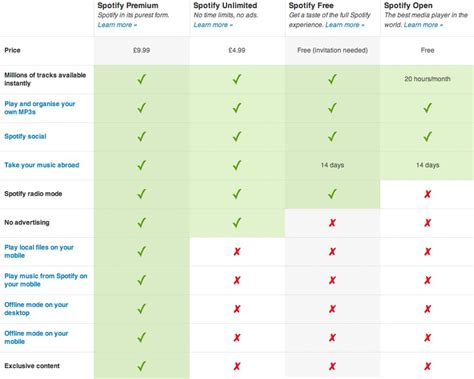Follow the Spotify Free Learn more link
This screenshot has width=474, height=379.
[x=345, y=25]
